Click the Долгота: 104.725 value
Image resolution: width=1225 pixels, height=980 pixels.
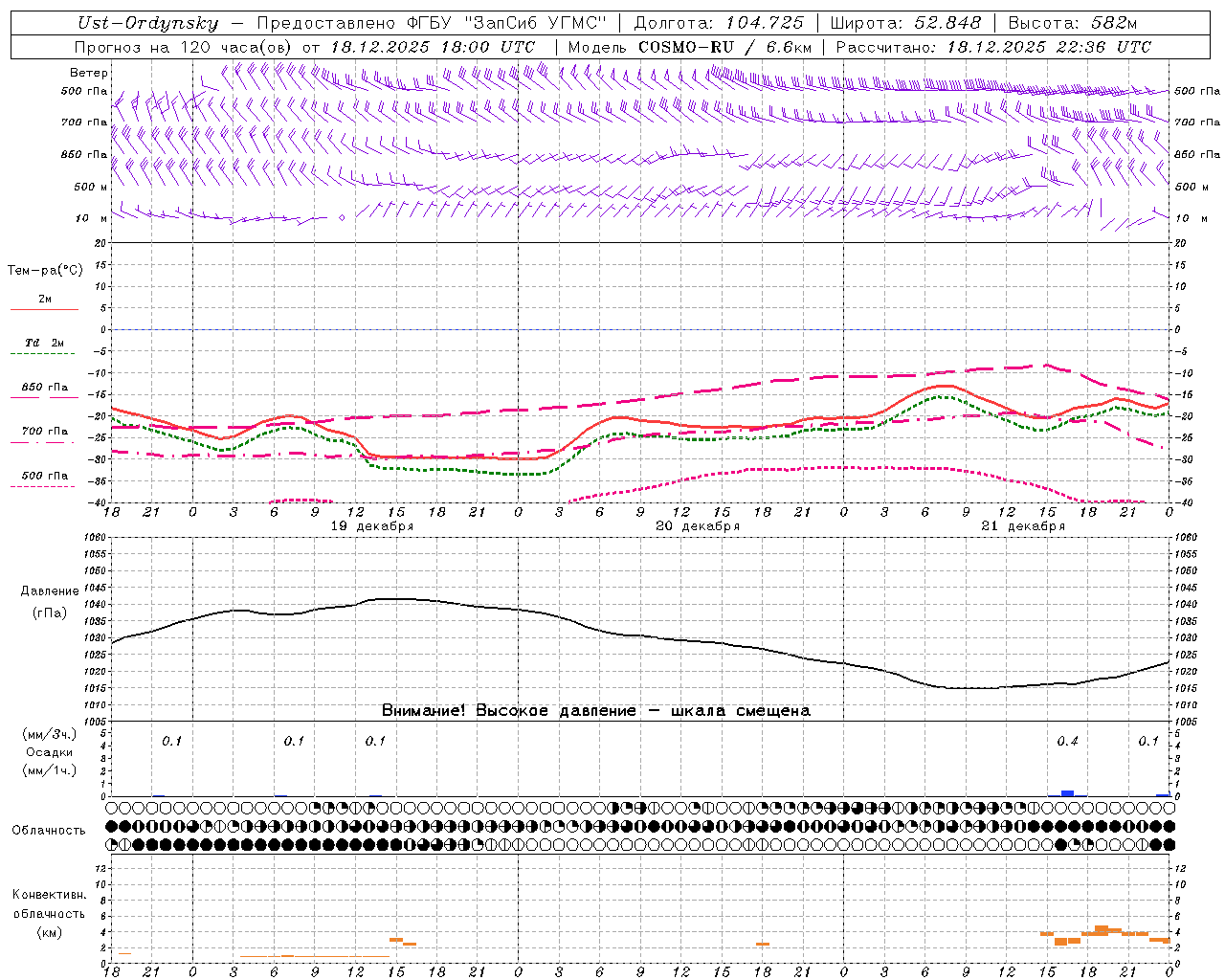coord(719,23)
